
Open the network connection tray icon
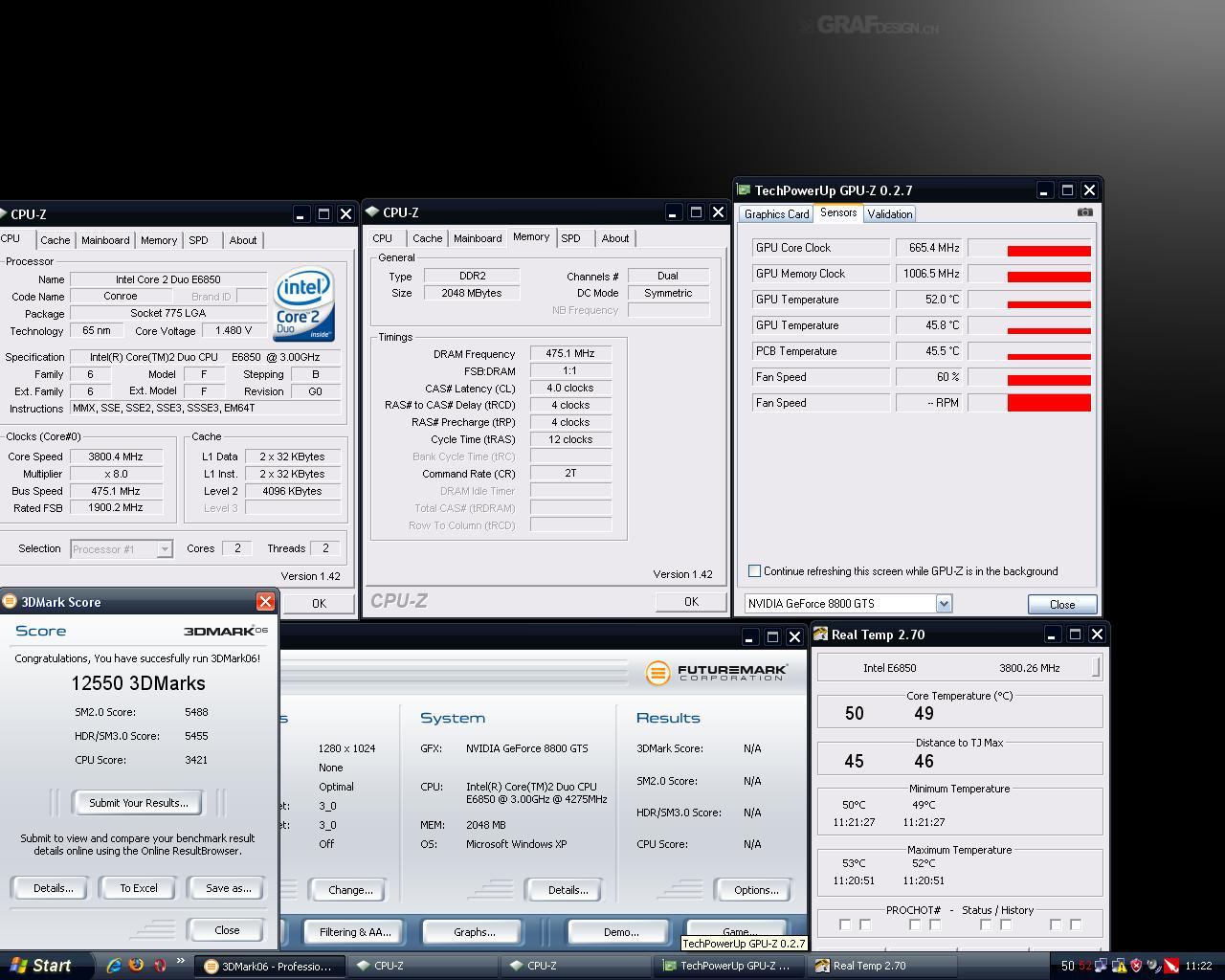tap(1102, 966)
